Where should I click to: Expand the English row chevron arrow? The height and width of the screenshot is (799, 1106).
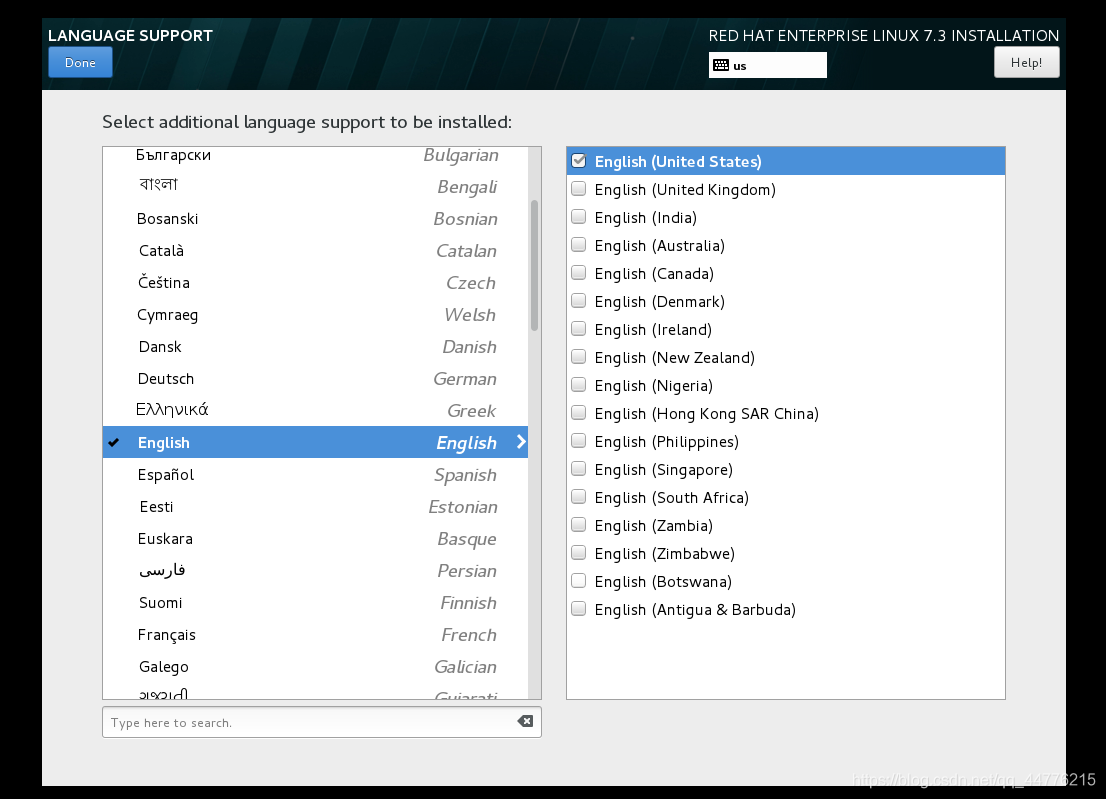click(521, 442)
